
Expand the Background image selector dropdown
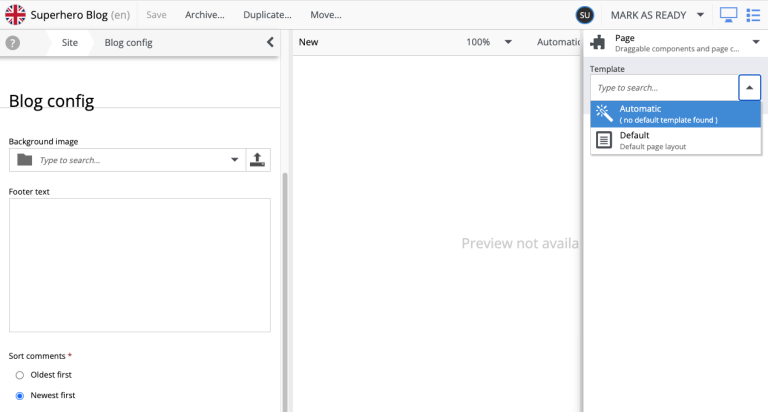235,160
